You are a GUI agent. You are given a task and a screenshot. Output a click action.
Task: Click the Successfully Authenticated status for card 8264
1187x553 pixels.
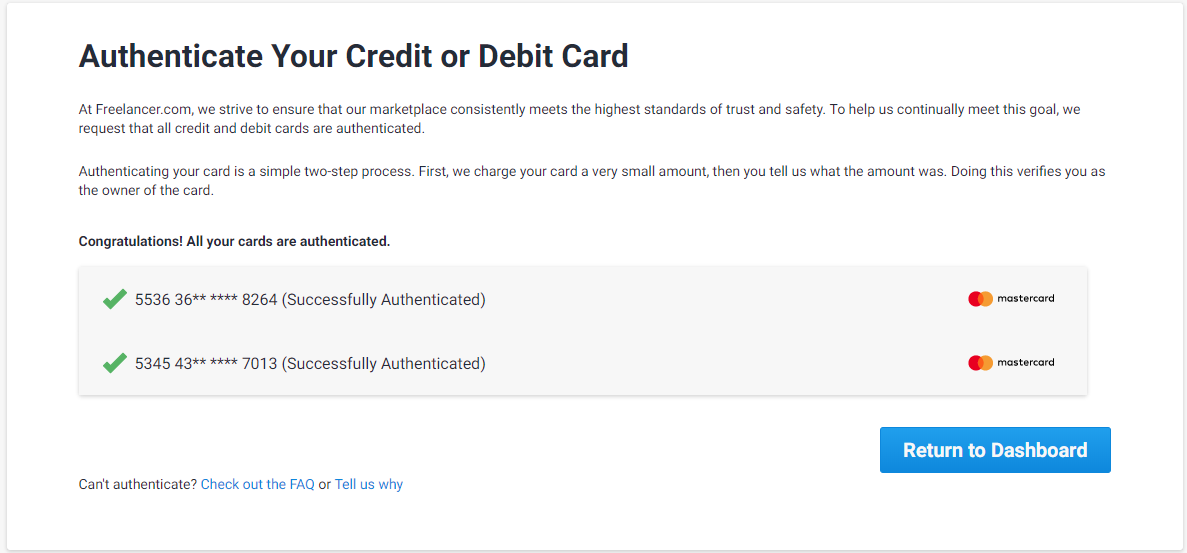coord(384,300)
